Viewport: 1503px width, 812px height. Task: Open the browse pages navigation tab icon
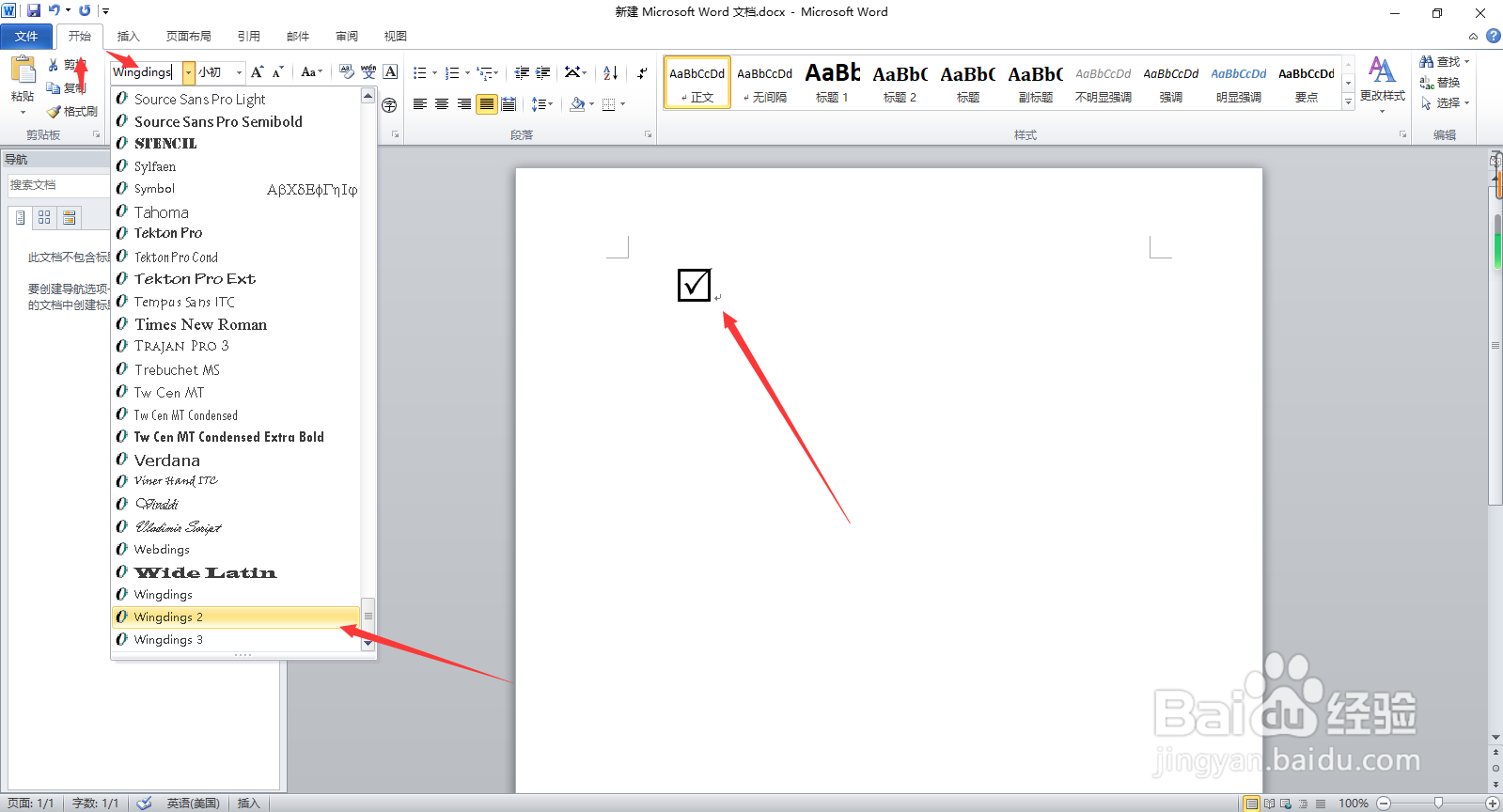pos(44,218)
